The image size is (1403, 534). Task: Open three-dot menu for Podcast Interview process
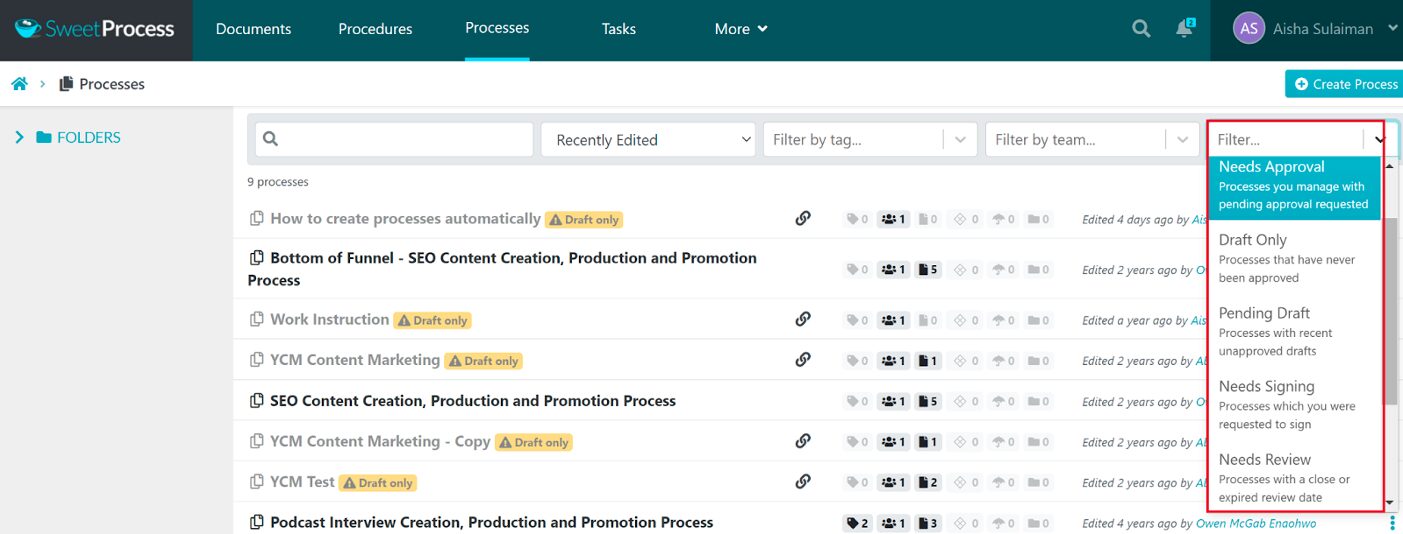point(1392,522)
